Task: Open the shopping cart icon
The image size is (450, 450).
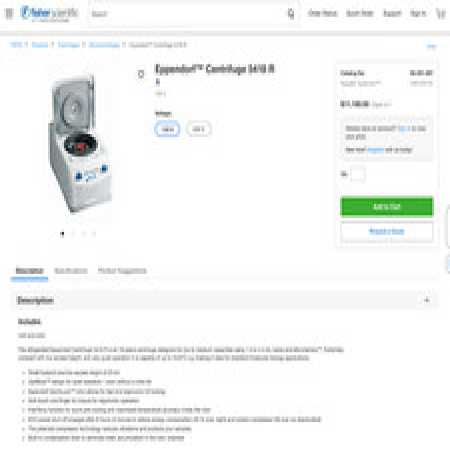Action: [x=441, y=14]
